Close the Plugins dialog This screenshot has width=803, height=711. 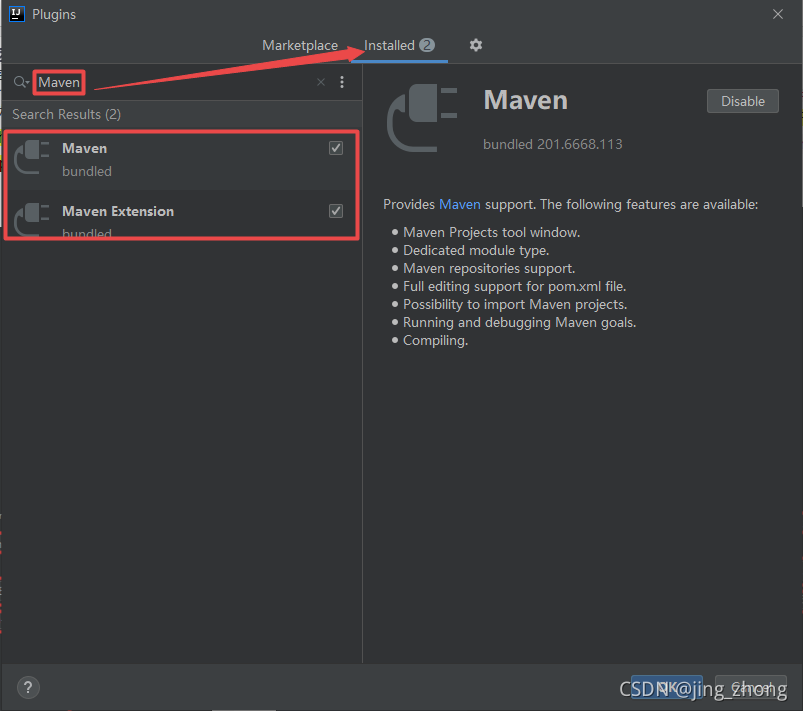click(x=778, y=14)
